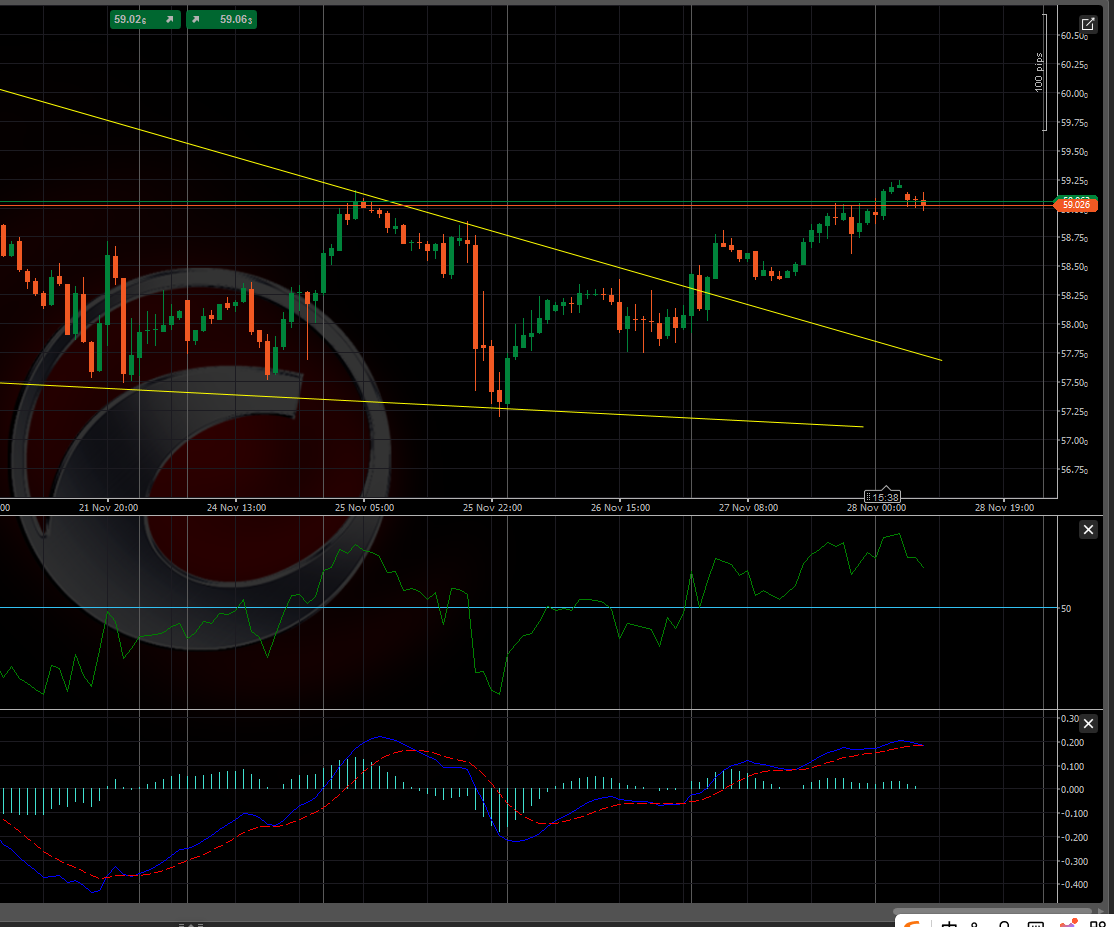Click the 58.00 price axis label

point(1074,325)
